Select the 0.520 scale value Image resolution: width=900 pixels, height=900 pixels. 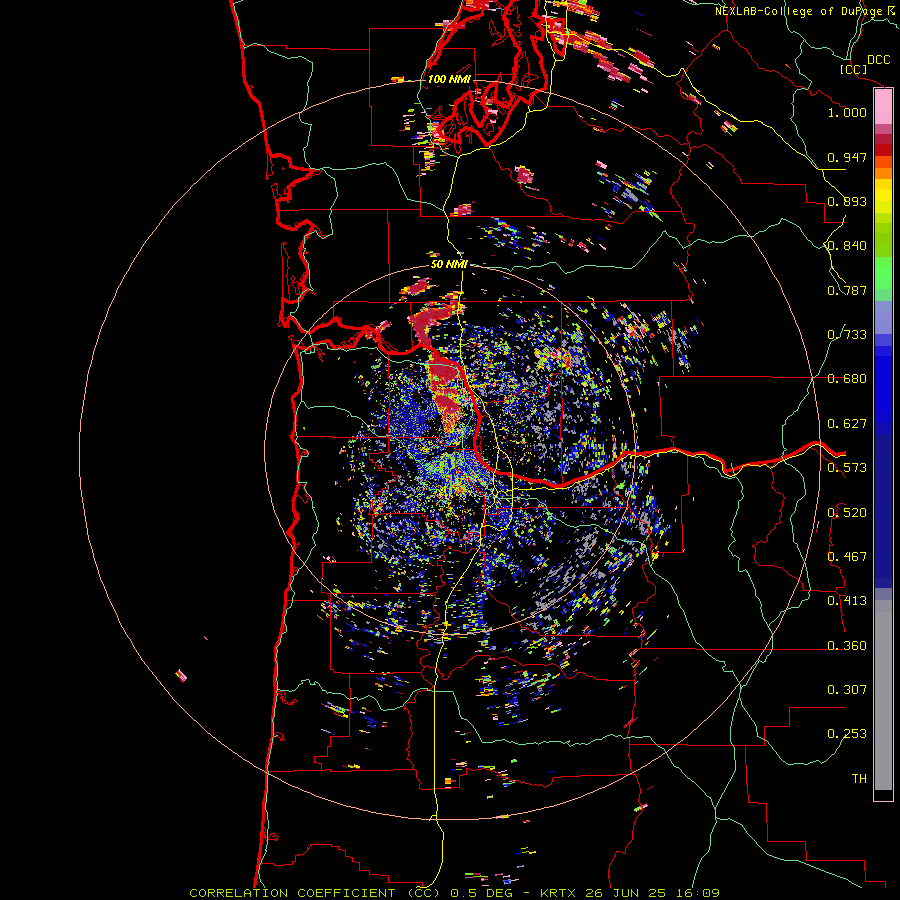point(847,513)
